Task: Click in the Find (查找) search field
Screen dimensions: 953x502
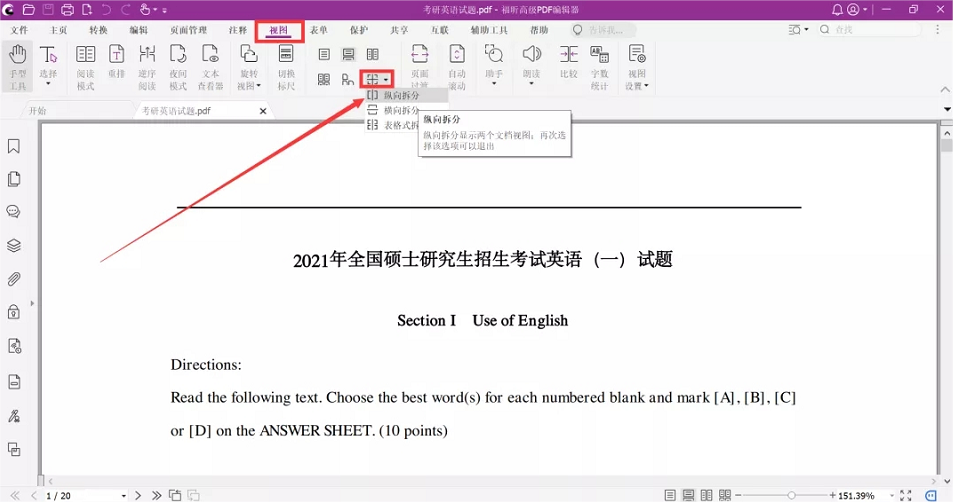Action: (x=869, y=29)
